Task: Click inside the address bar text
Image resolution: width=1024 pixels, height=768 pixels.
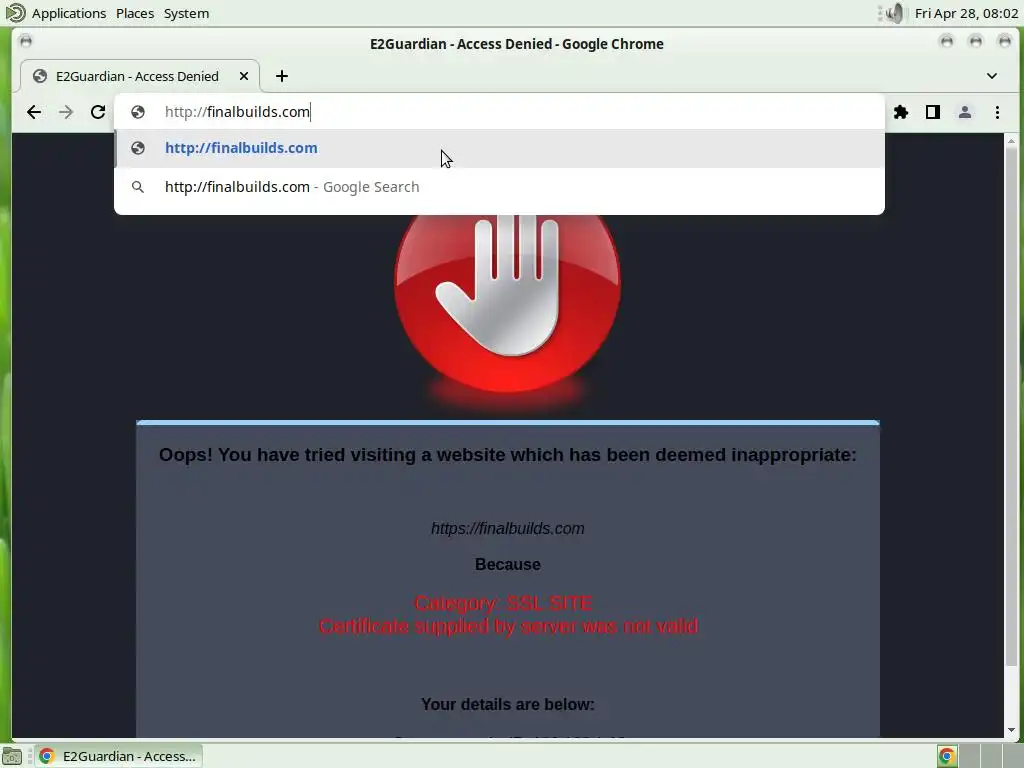Action: coord(237,112)
